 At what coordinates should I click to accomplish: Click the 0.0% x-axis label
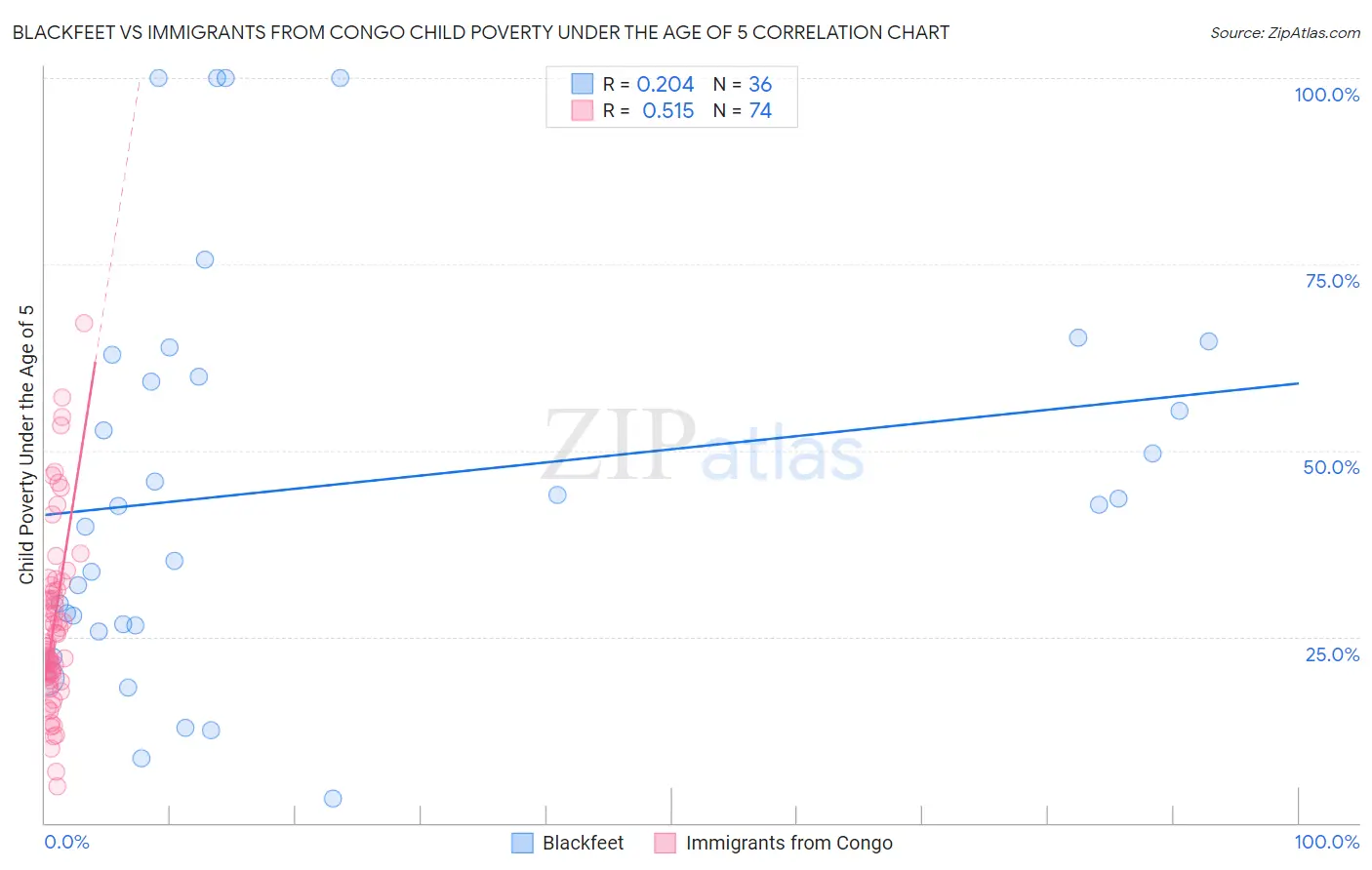point(66,842)
